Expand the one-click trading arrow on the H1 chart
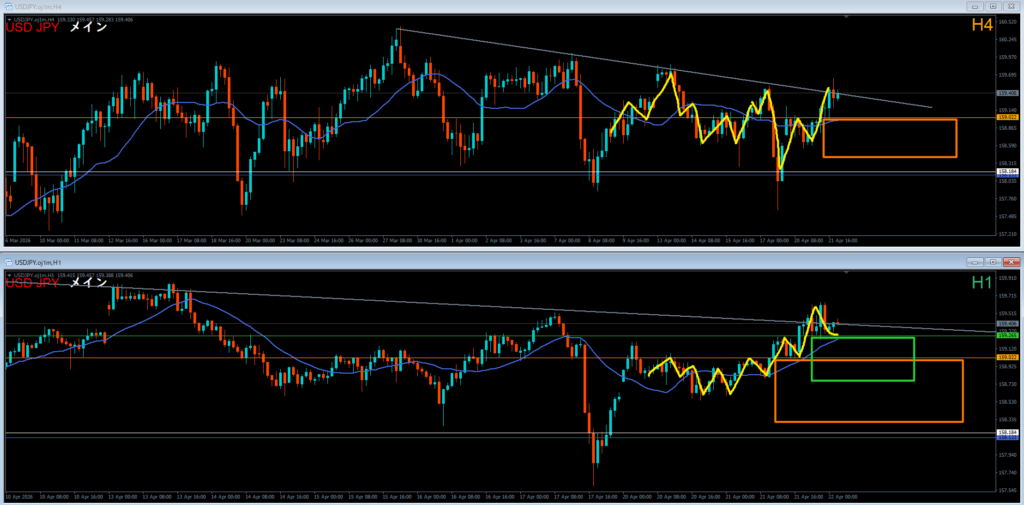This screenshot has width=1024, height=505. (x=8, y=274)
